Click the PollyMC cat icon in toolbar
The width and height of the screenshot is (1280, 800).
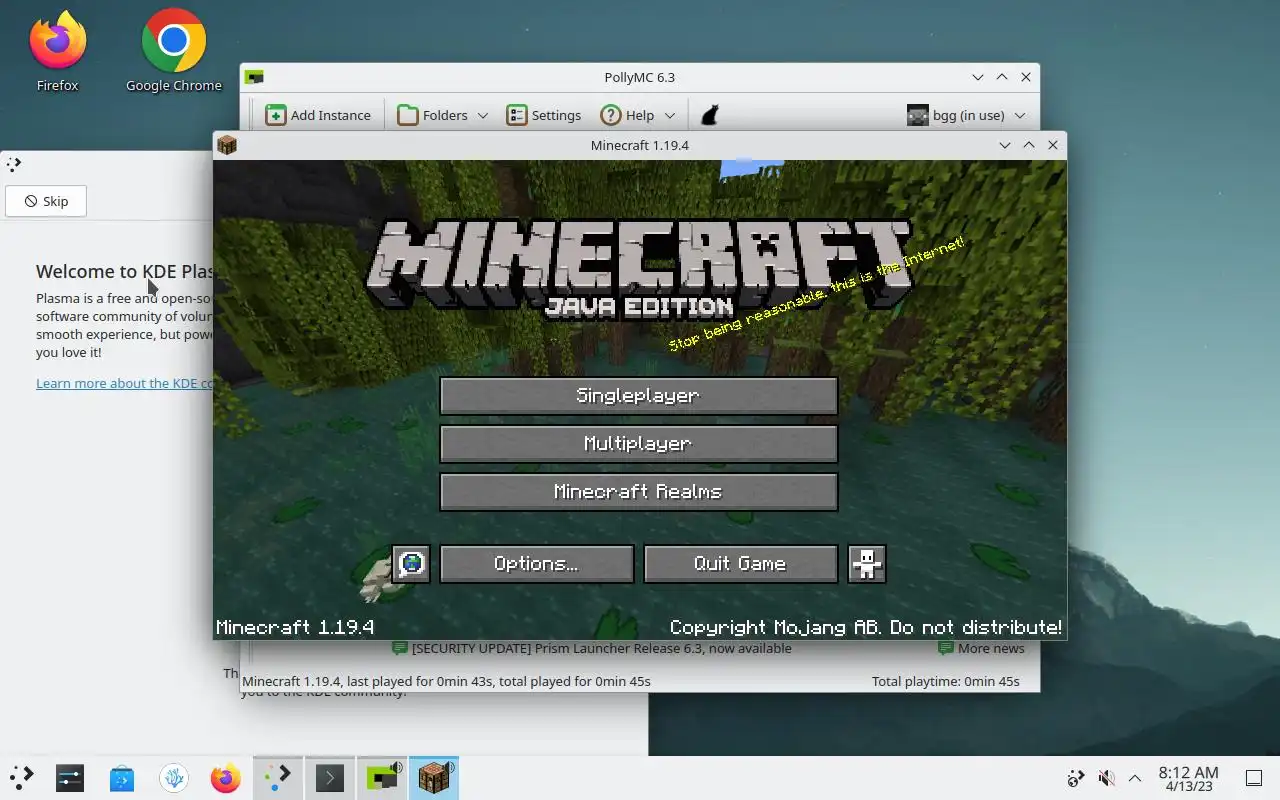pyautogui.click(x=710, y=115)
